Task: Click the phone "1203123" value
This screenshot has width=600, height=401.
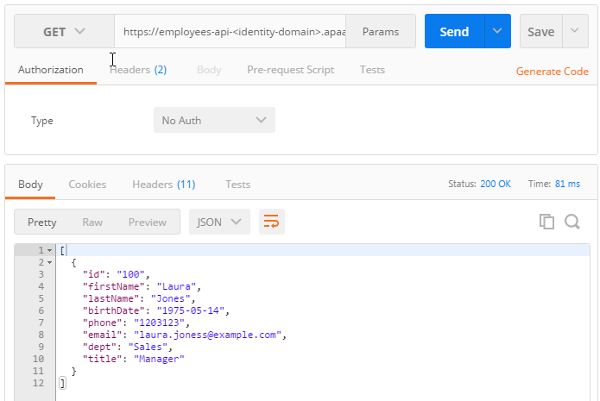Action: point(159,323)
